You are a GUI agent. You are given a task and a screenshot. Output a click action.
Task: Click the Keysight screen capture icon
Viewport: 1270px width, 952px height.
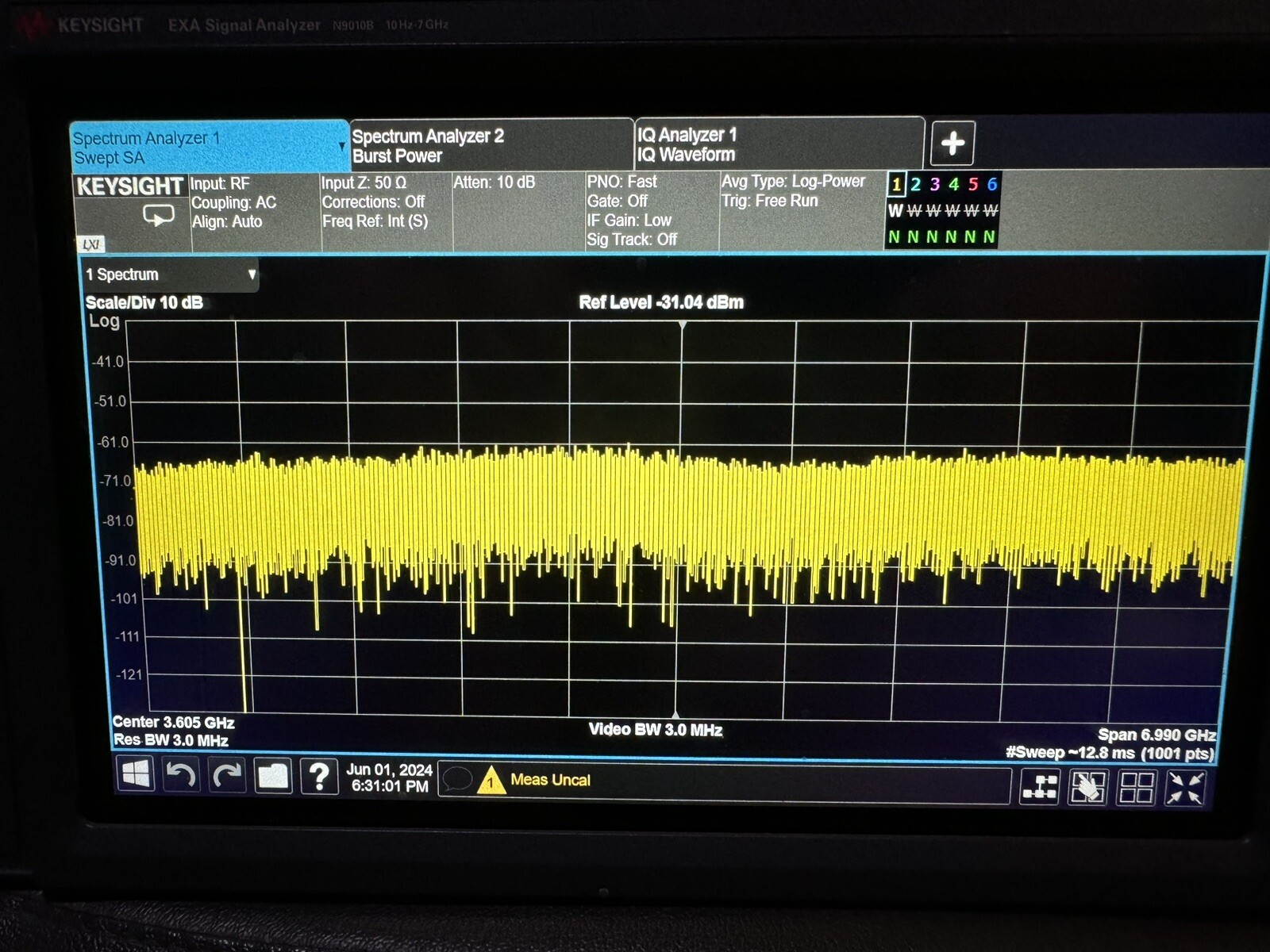pos(158,213)
